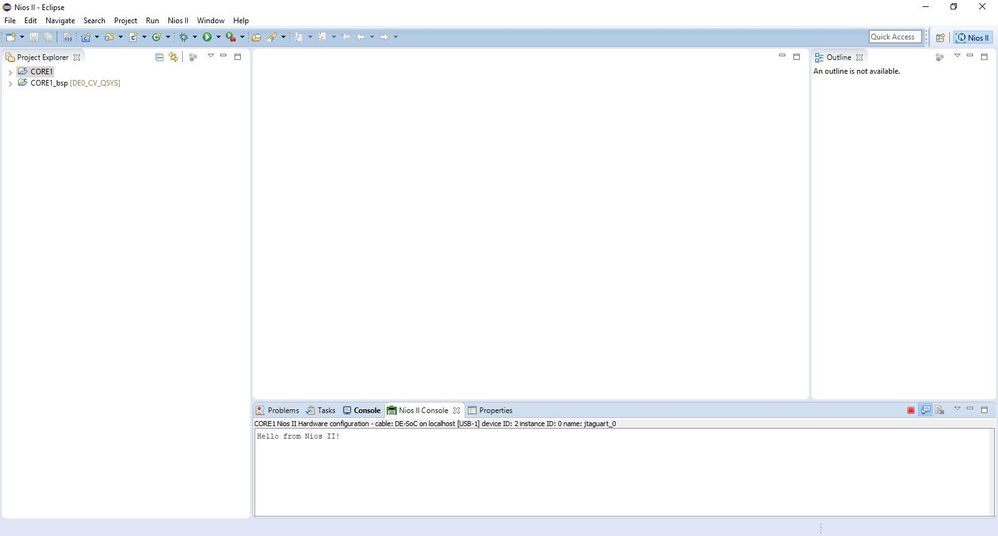Open the Edit menu
This screenshot has height=536, width=998.
pyautogui.click(x=31, y=20)
